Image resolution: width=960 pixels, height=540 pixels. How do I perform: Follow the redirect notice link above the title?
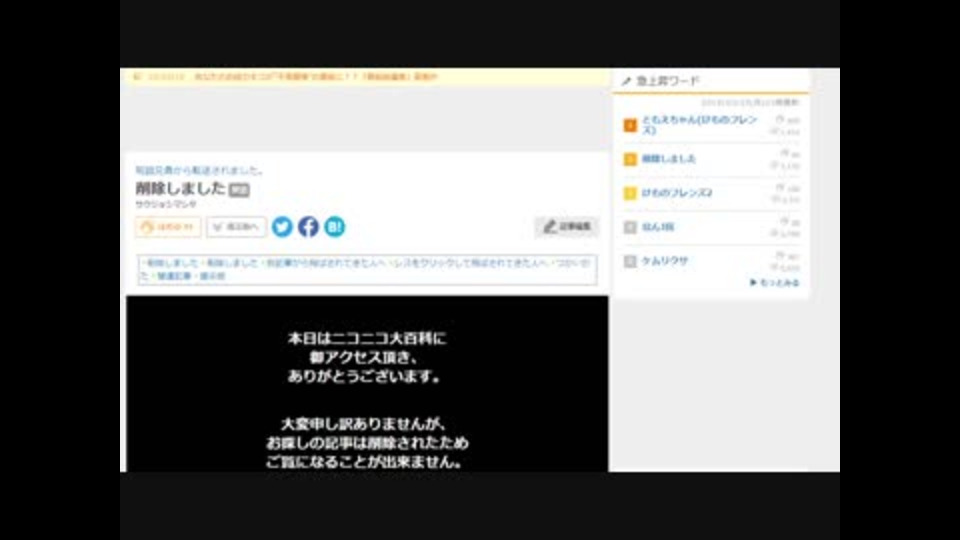[200, 170]
